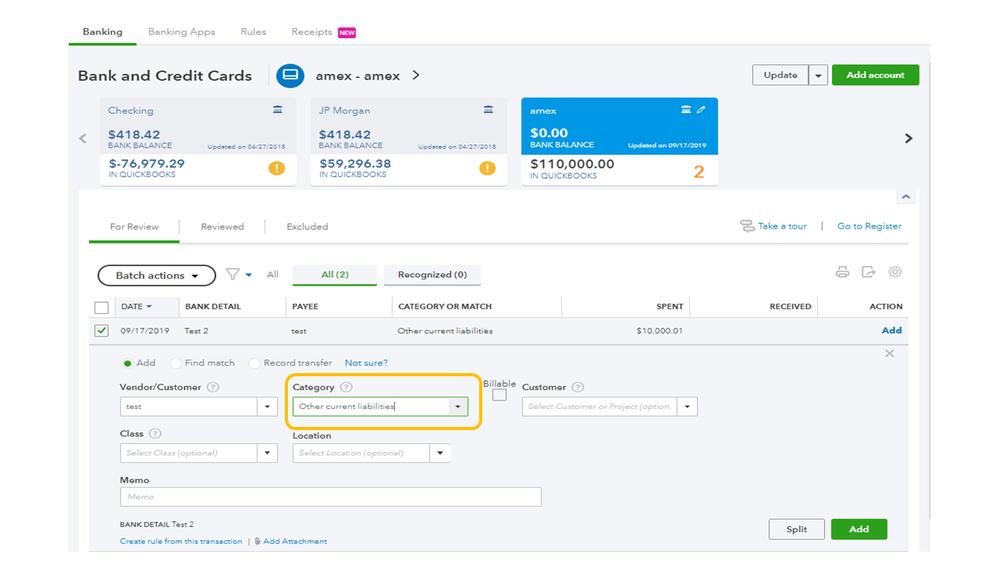Expand the Category dropdown arrow
The image size is (999, 562).
coord(458,407)
